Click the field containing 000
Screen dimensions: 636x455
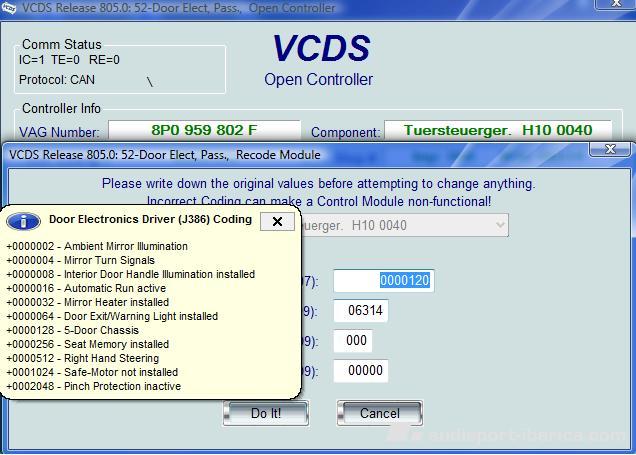coord(352,341)
